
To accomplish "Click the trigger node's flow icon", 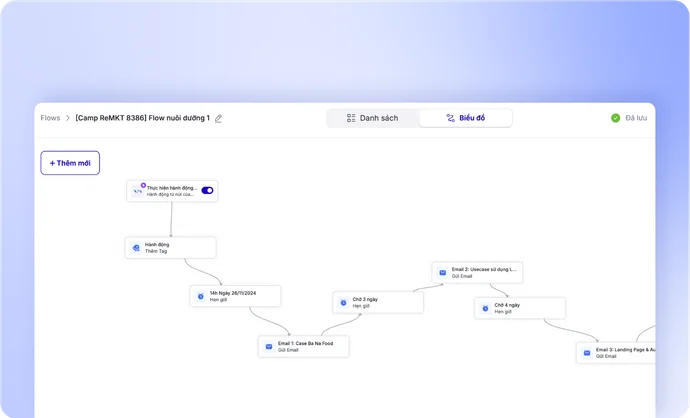I will click(138, 191).
